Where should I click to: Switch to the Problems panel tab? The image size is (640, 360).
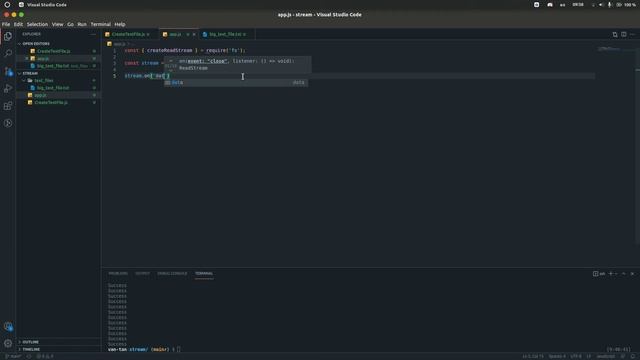coord(118,273)
